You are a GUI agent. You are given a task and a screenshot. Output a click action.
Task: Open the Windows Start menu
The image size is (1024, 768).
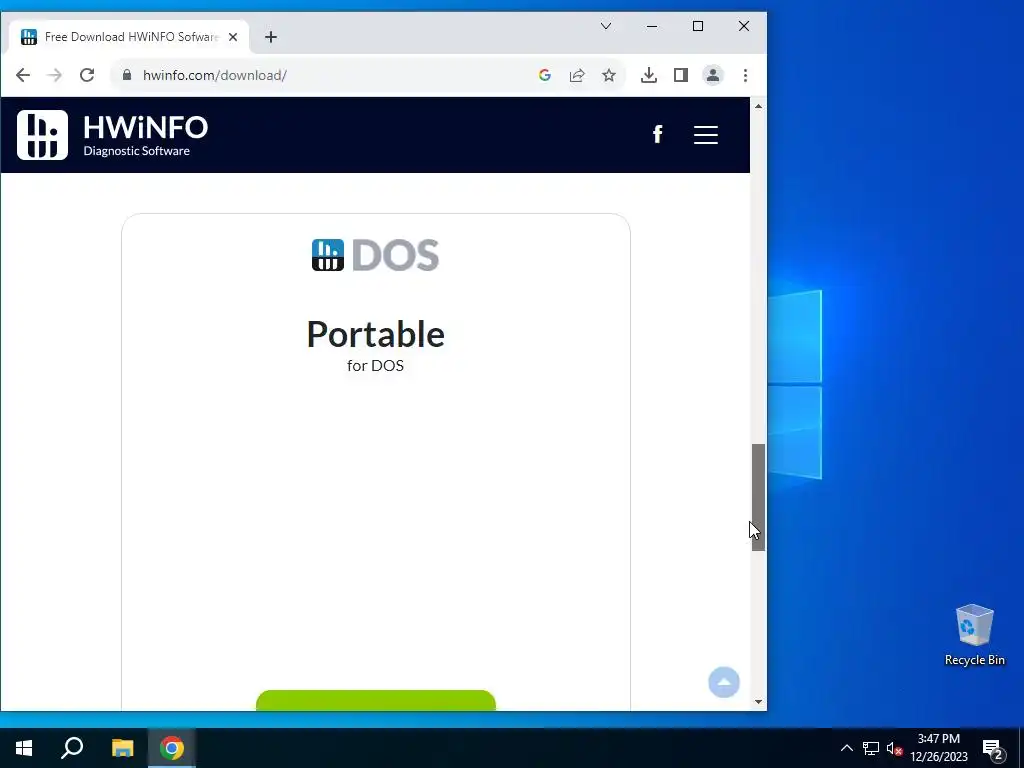point(24,748)
